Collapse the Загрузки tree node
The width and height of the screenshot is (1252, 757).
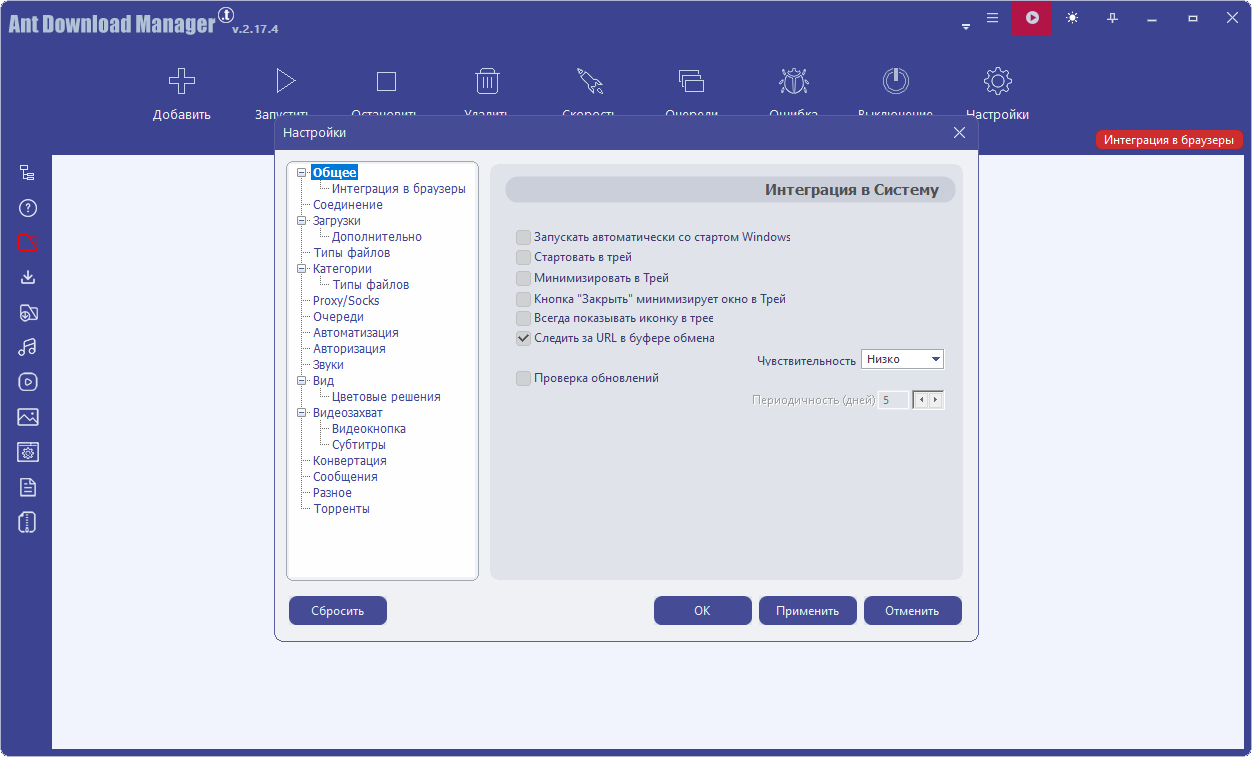(x=302, y=221)
